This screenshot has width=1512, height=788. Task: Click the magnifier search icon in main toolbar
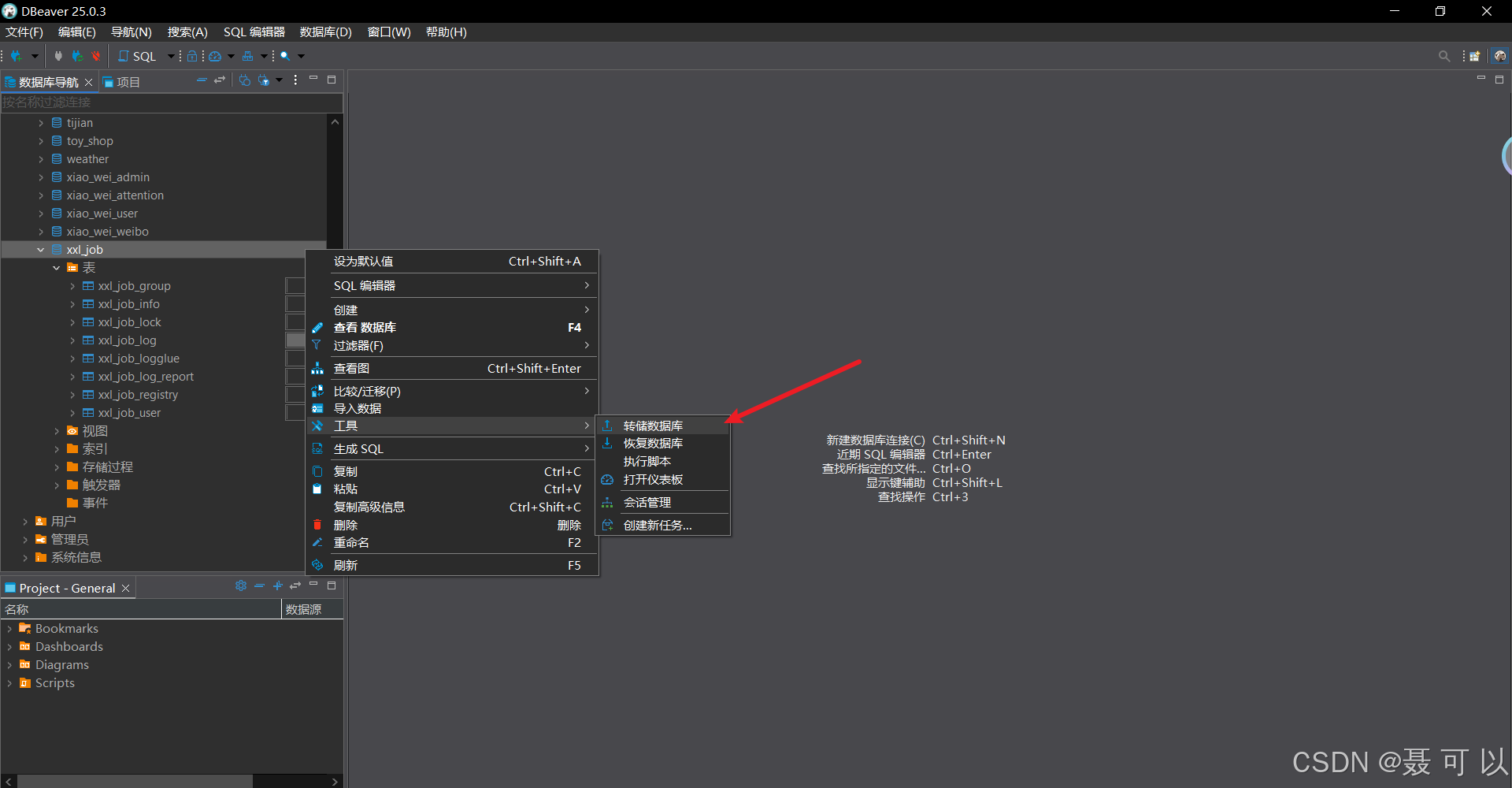(285, 56)
